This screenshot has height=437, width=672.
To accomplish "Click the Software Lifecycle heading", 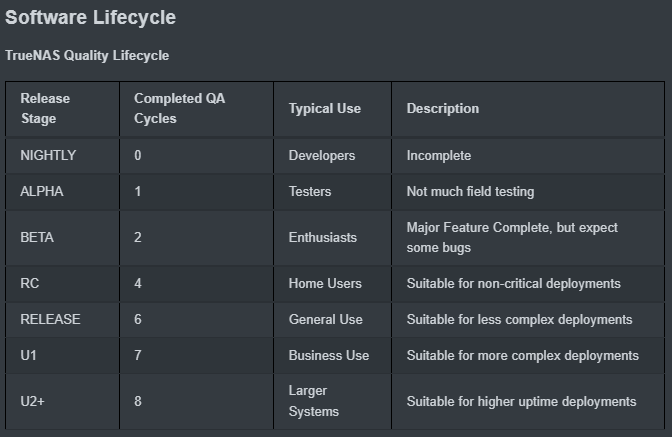I will (90, 18).
